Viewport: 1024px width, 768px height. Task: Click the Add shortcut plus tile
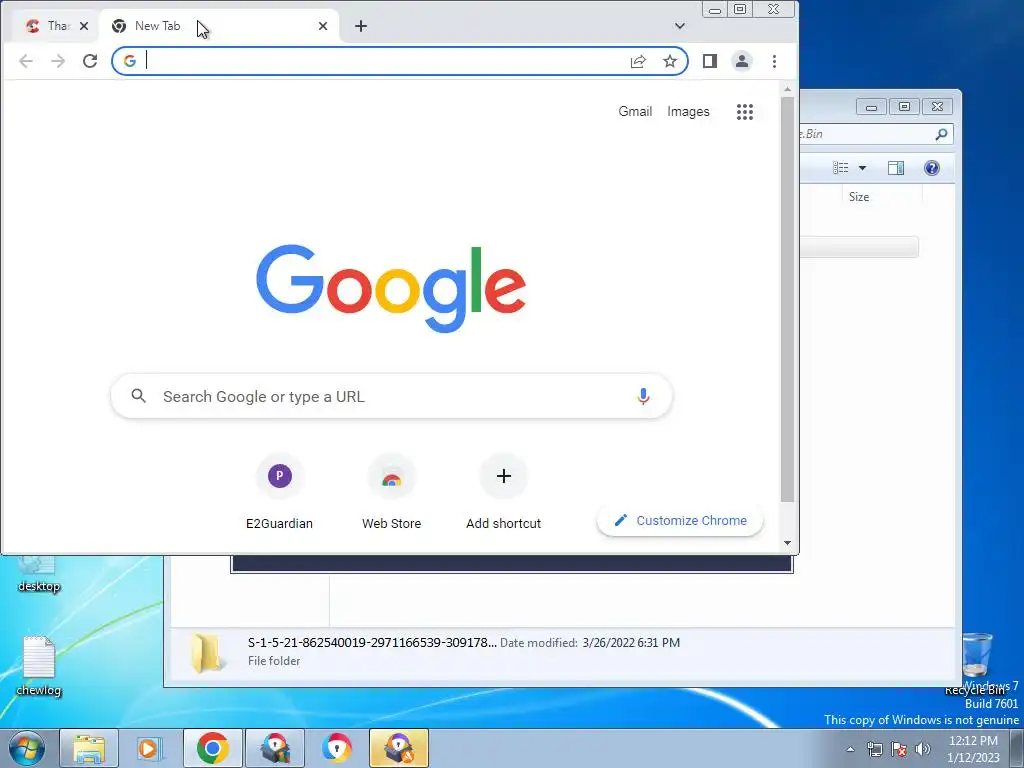click(504, 492)
